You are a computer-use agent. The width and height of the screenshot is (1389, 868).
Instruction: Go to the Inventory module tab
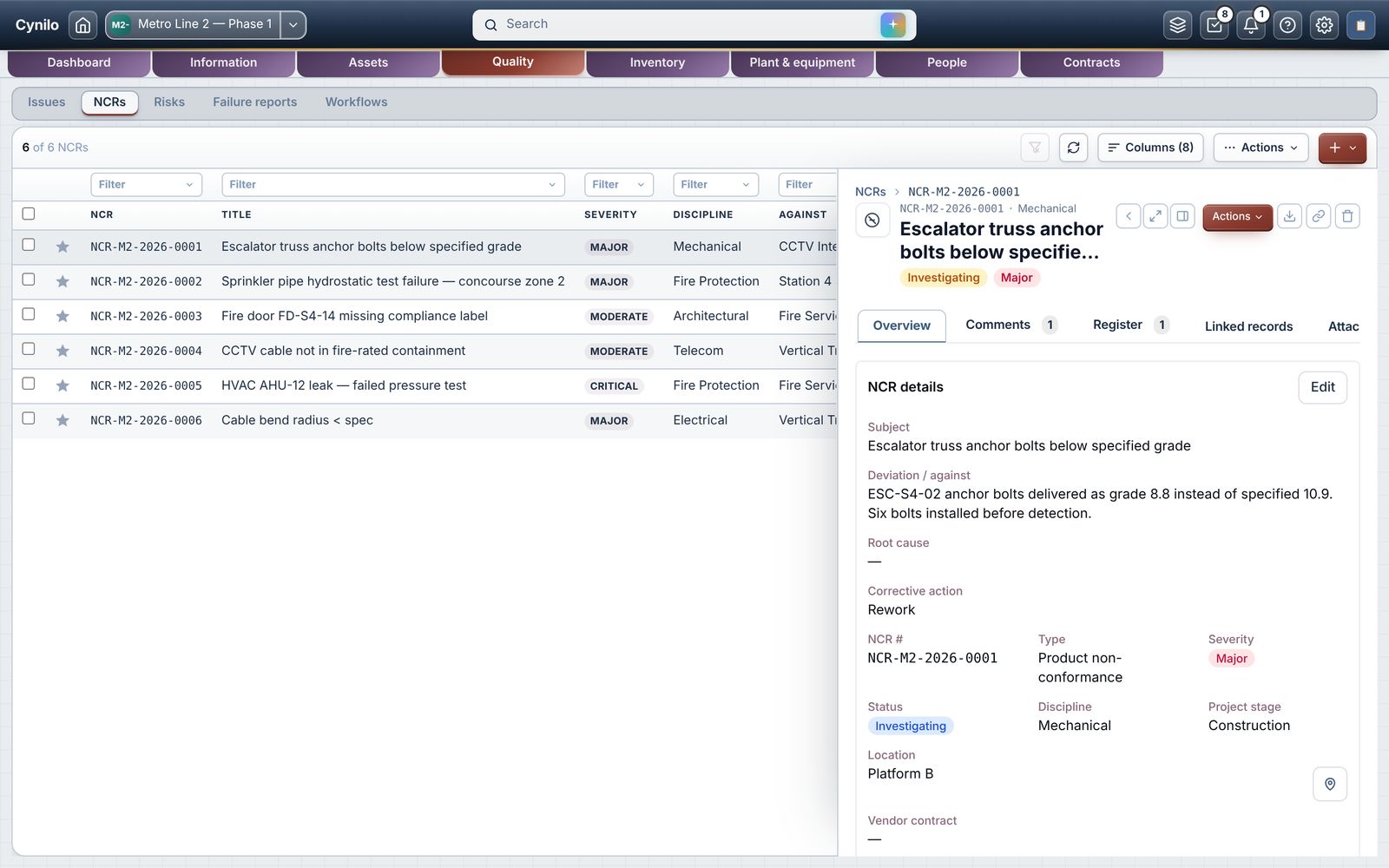tap(657, 62)
